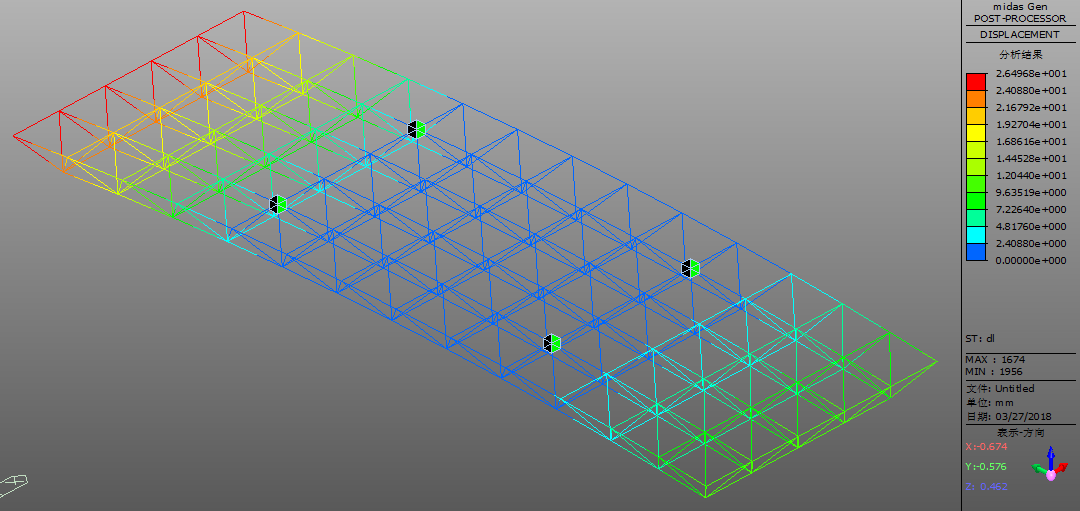The image size is (1080, 511).
Task: Click legend value 1.92704e+001
Action: click(x=1029, y=125)
